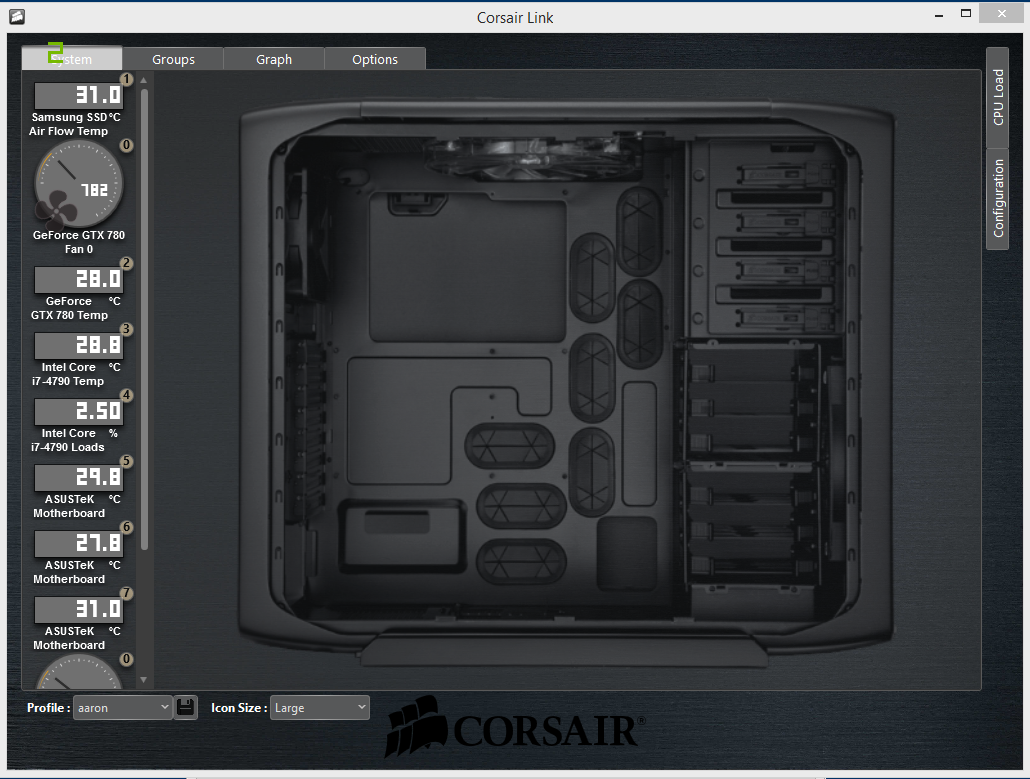The width and height of the screenshot is (1030, 779).
Task: Open the Options tab
Action: (375, 59)
